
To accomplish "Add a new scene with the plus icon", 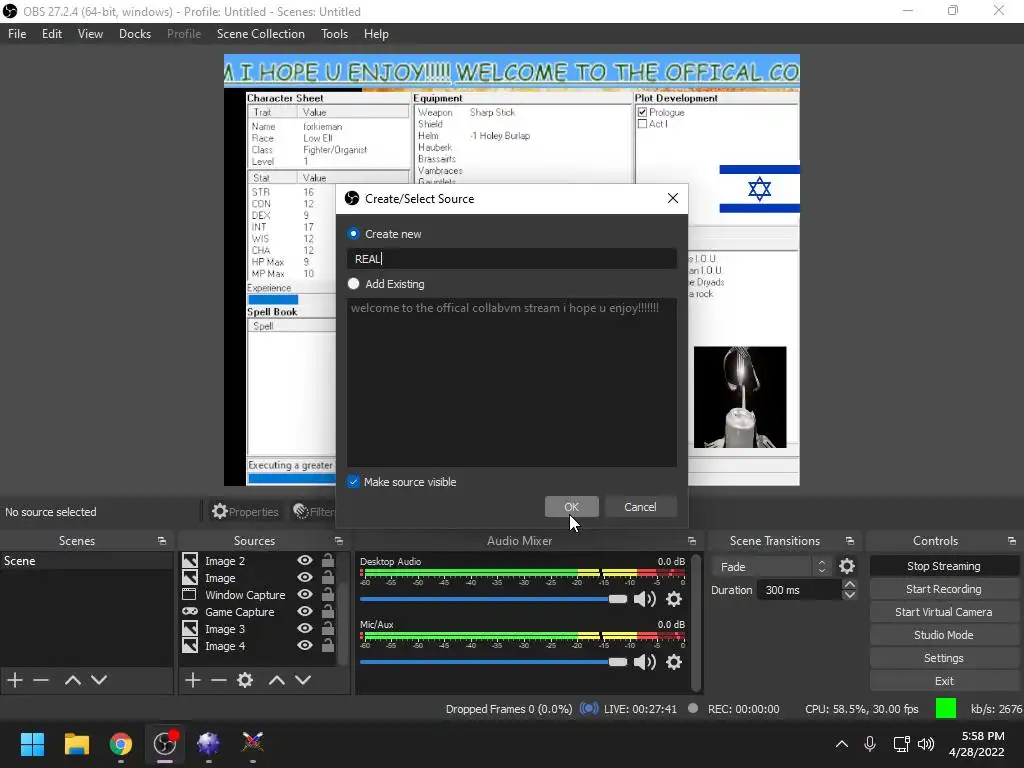I will (15, 680).
